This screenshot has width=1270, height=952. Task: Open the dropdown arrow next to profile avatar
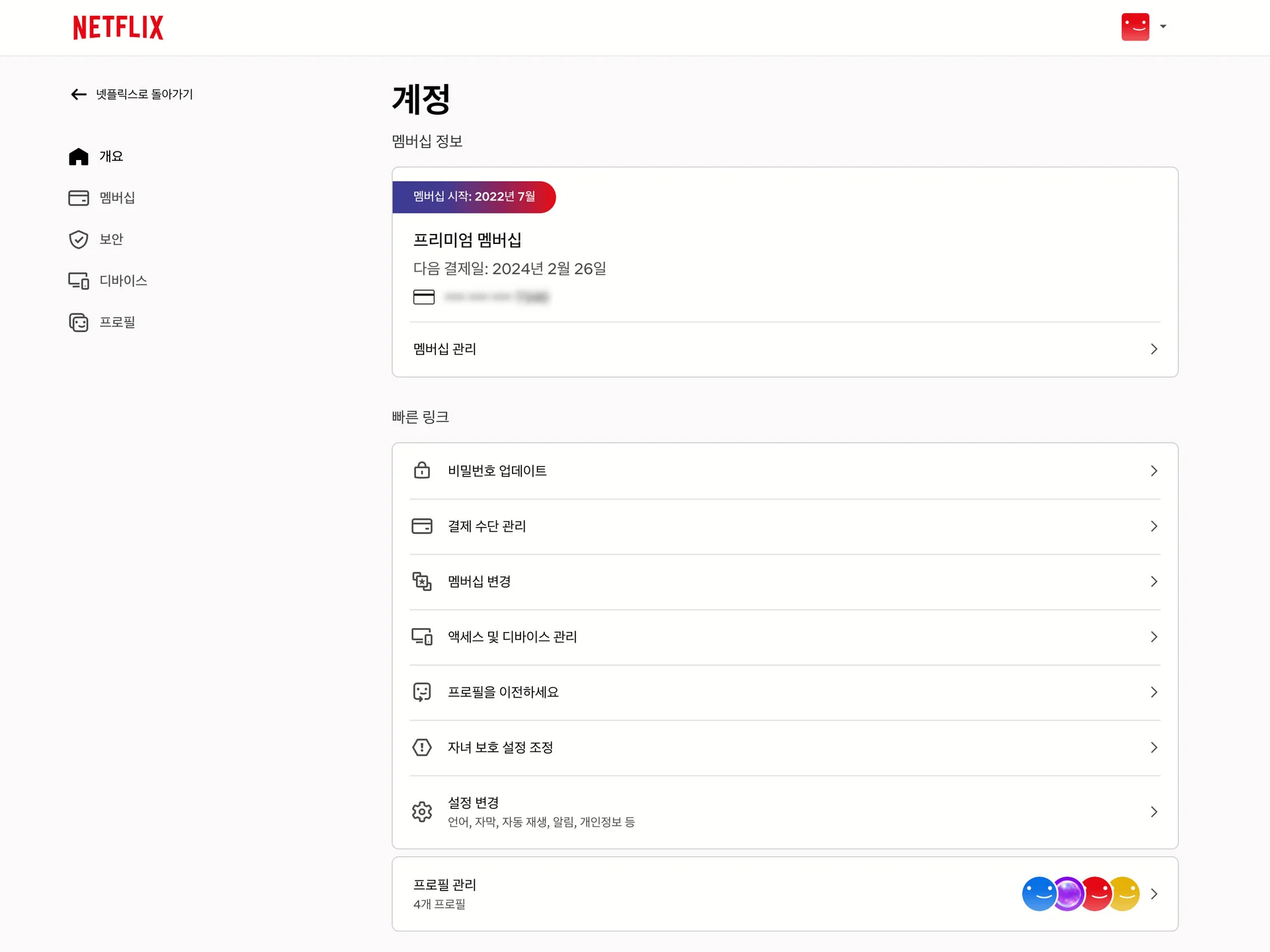click(1163, 26)
